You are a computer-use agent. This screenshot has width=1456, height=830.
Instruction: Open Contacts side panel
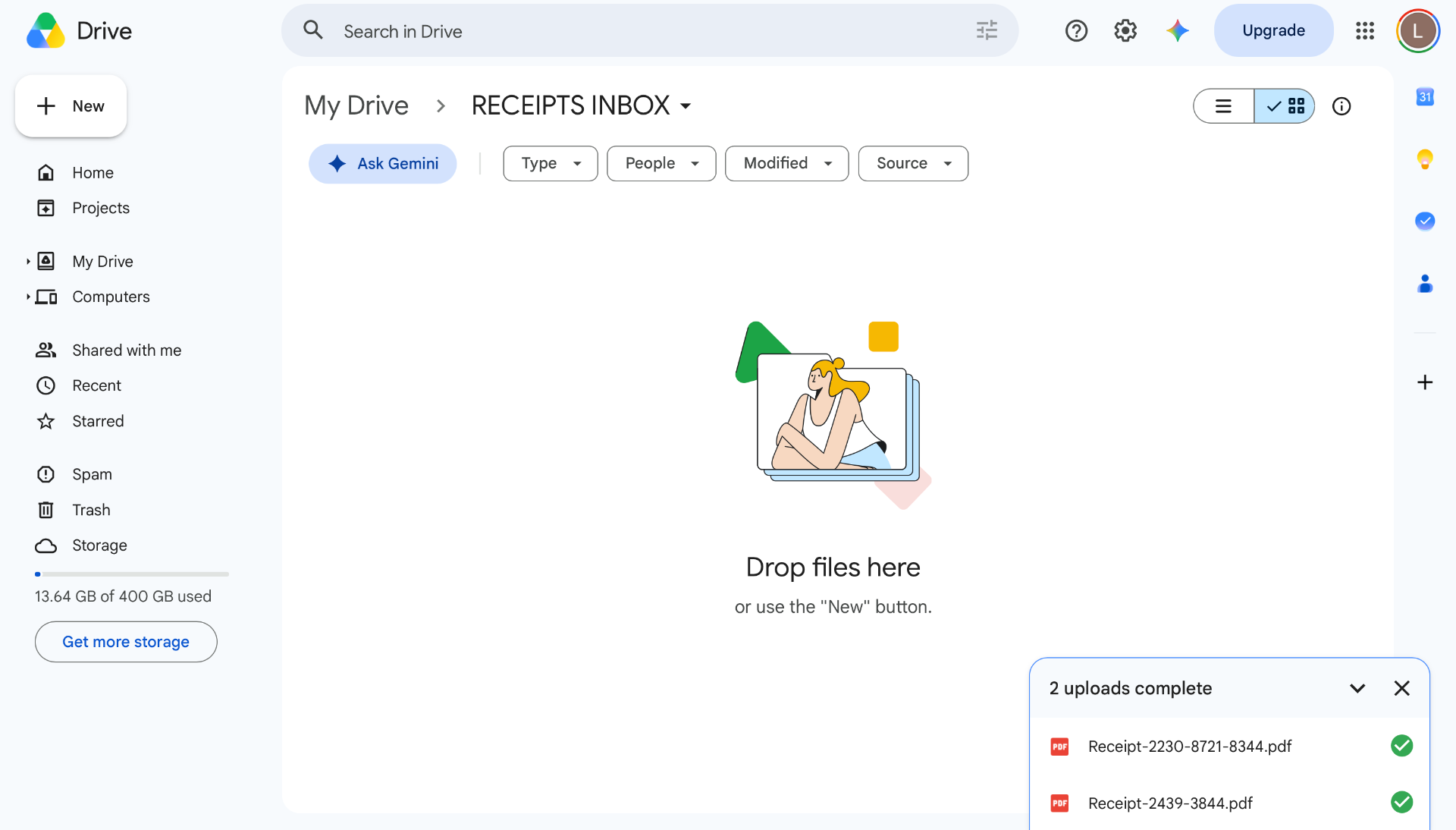tap(1425, 284)
